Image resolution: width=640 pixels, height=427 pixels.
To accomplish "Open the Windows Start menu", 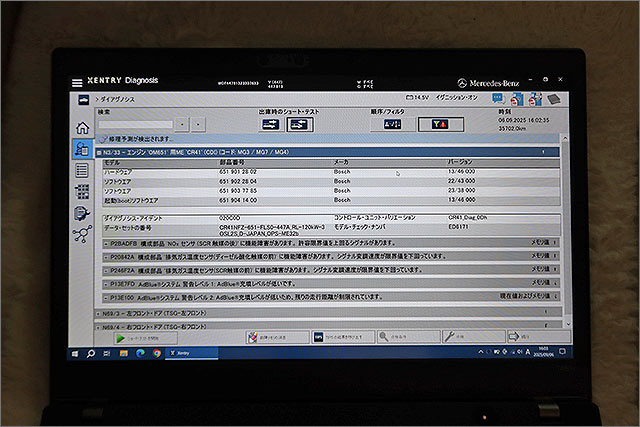I will point(75,354).
